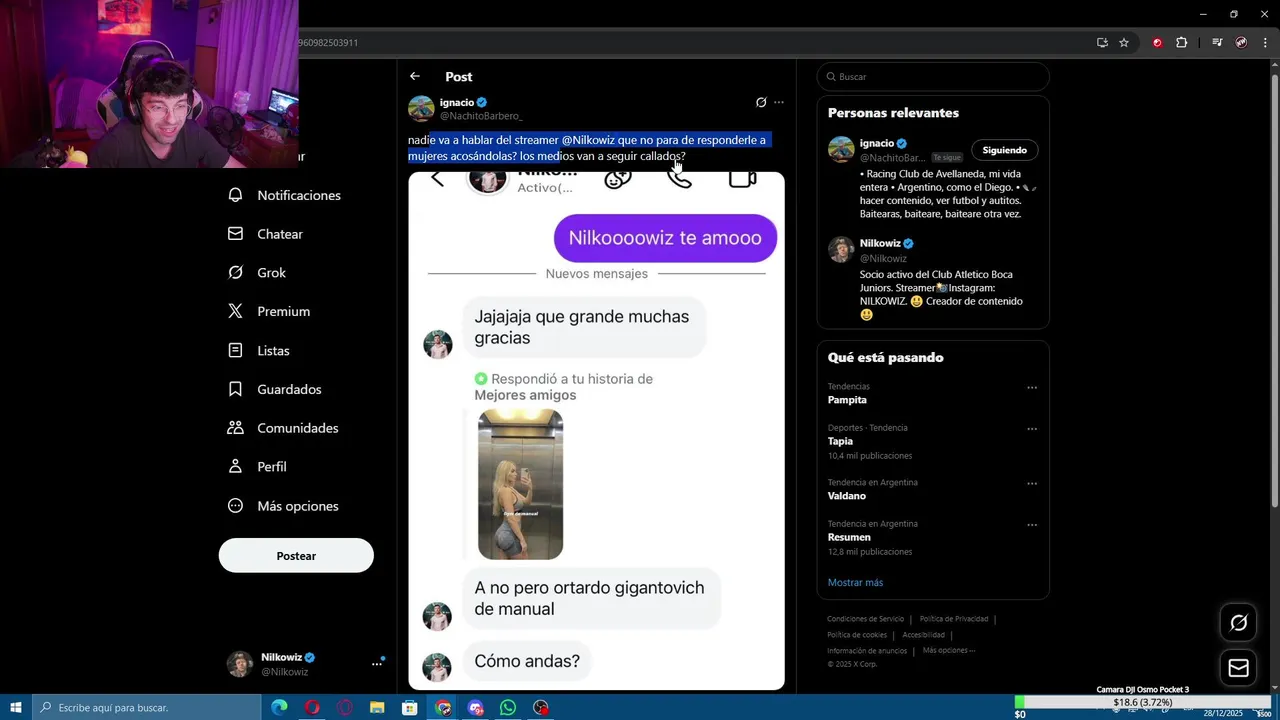
Task: Click the Grok icon on ignacio's post
Action: 761,102
